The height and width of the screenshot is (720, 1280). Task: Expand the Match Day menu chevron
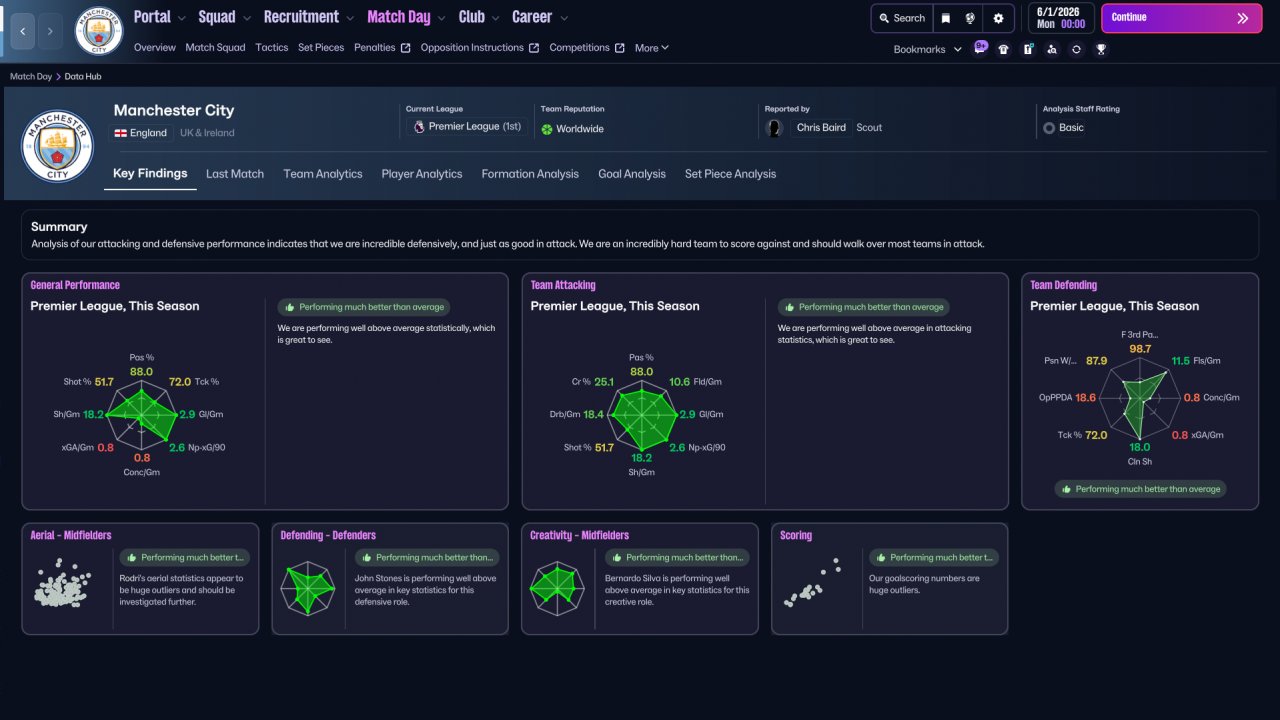[441, 18]
